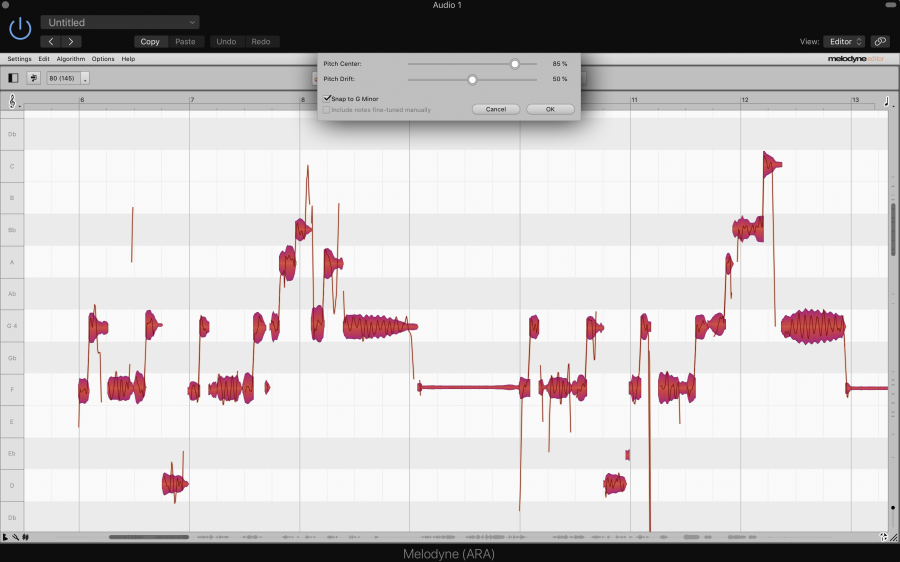Select the D note blob before bar 7
The width and height of the screenshot is (900, 562).
[x=174, y=485]
